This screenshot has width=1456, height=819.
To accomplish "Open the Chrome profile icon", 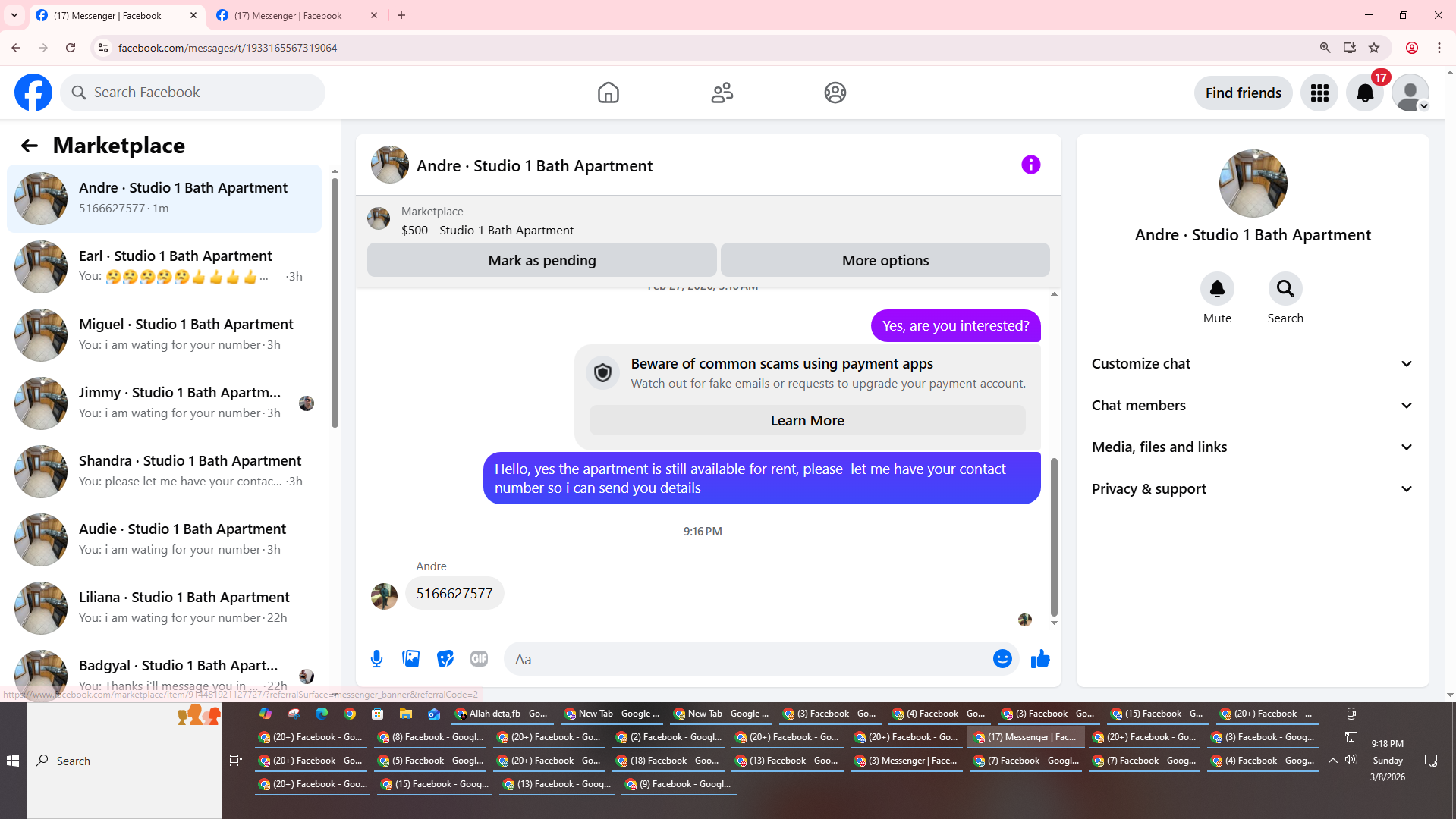I will pos(1412,48).
